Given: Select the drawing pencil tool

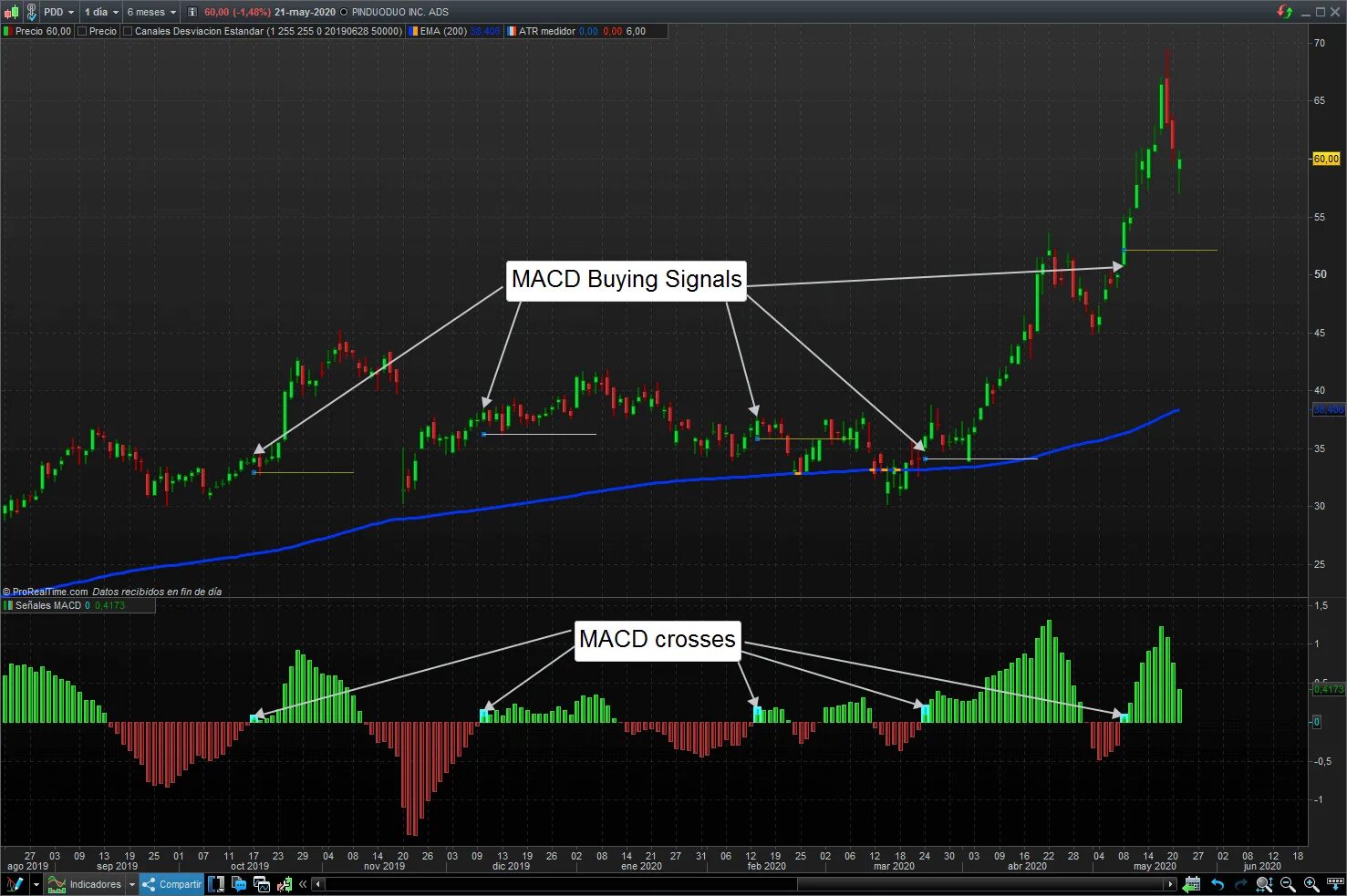Looking at the screenshot, I should pyautogui.click(x=16, y=884).
